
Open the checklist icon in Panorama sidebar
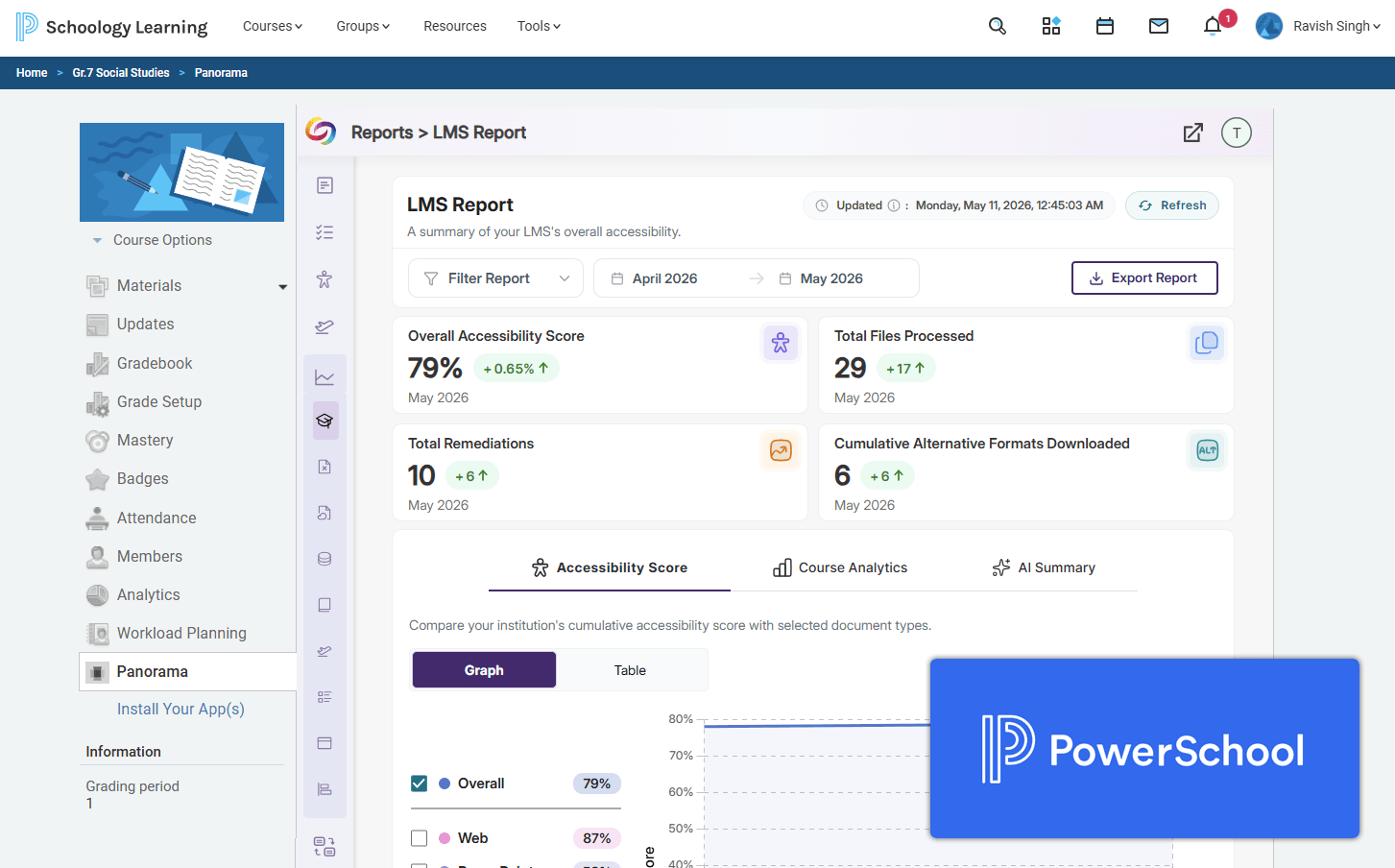(325, 232)
